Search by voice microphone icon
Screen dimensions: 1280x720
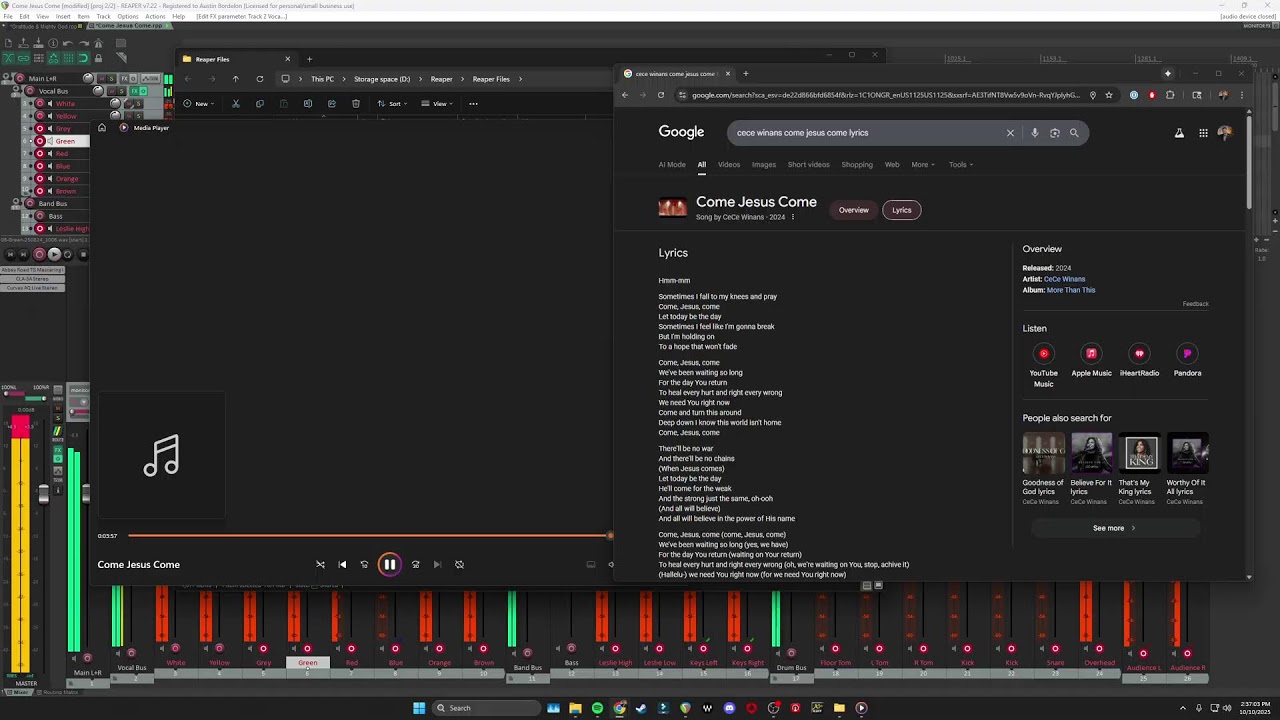1034,132
